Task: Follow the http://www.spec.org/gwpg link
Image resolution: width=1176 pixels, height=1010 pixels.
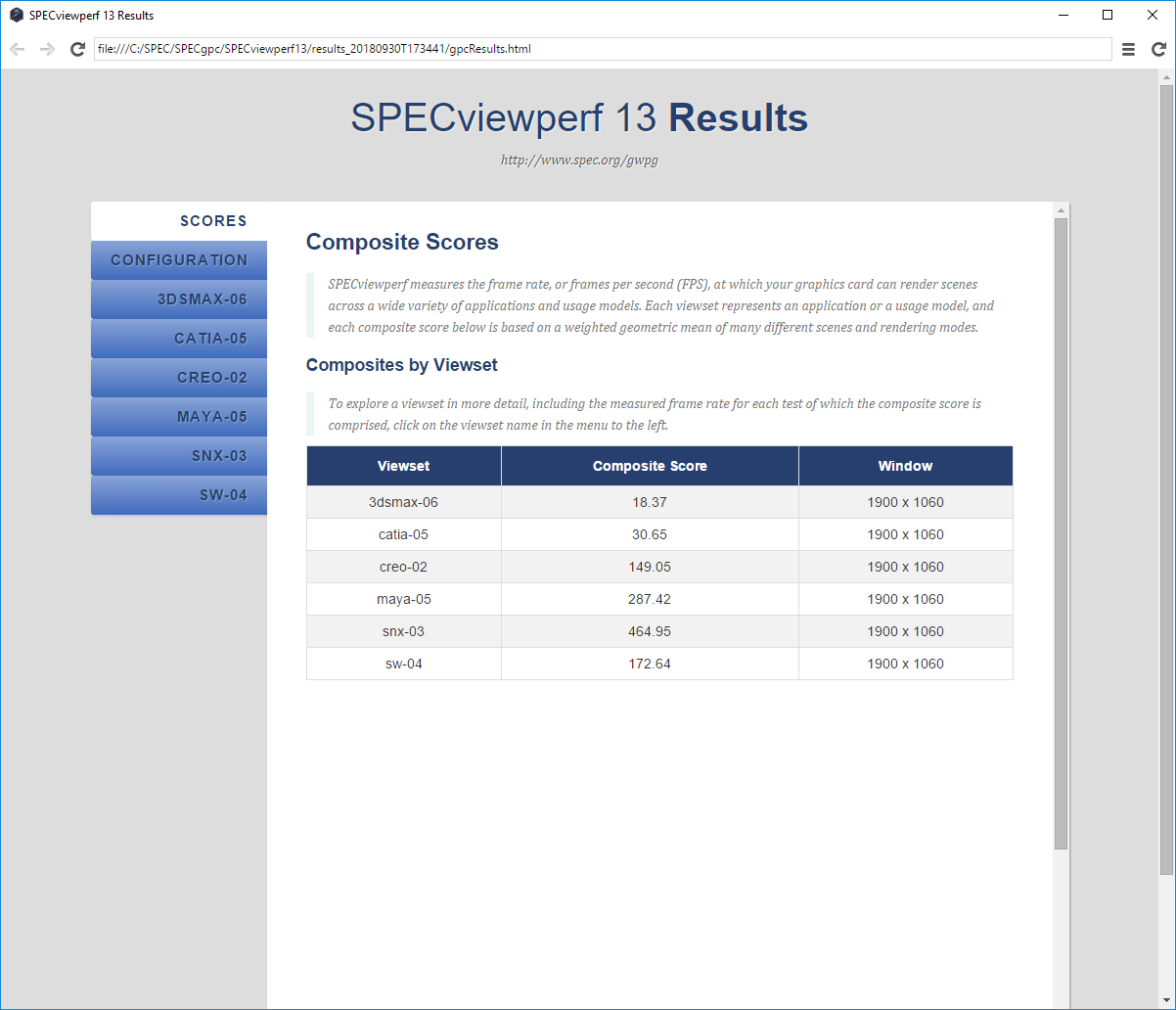Action: tap(579, 160)
